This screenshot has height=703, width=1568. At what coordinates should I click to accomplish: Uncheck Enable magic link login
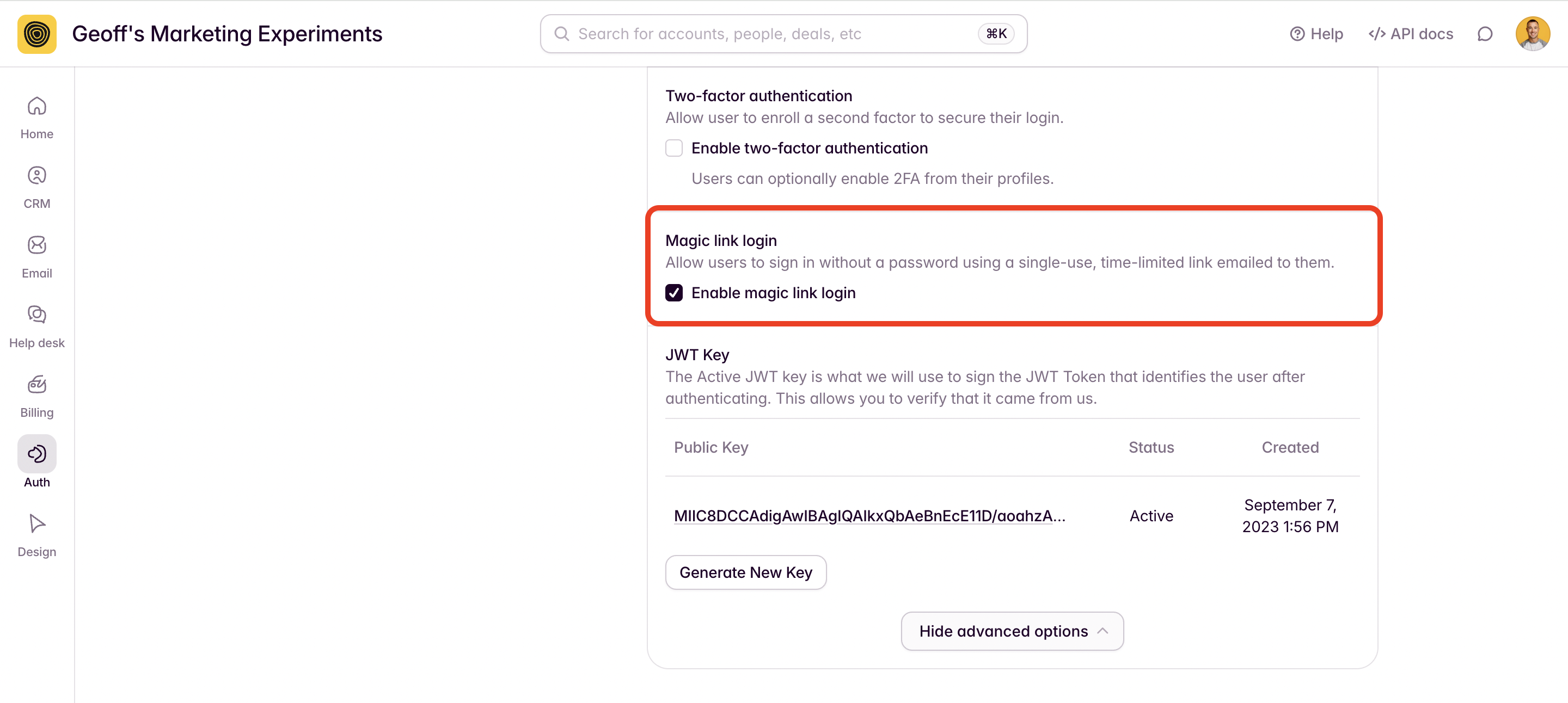674,293
